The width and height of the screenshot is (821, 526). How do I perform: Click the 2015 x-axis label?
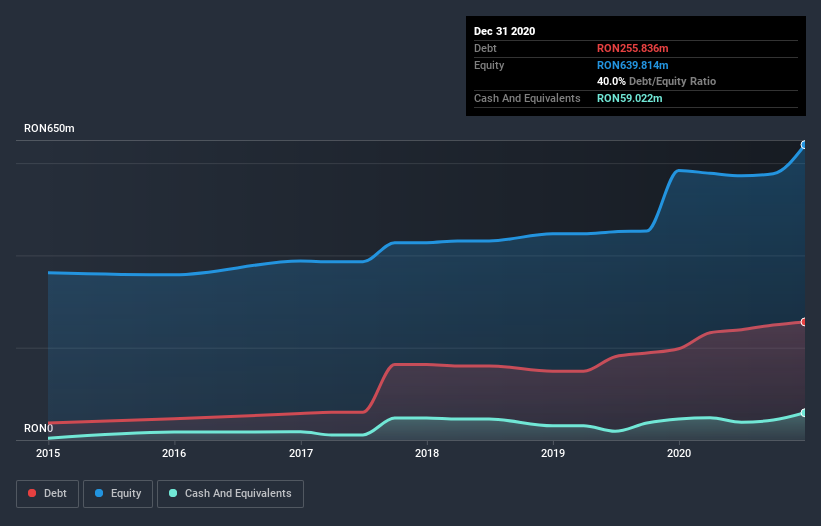[48, 453]
